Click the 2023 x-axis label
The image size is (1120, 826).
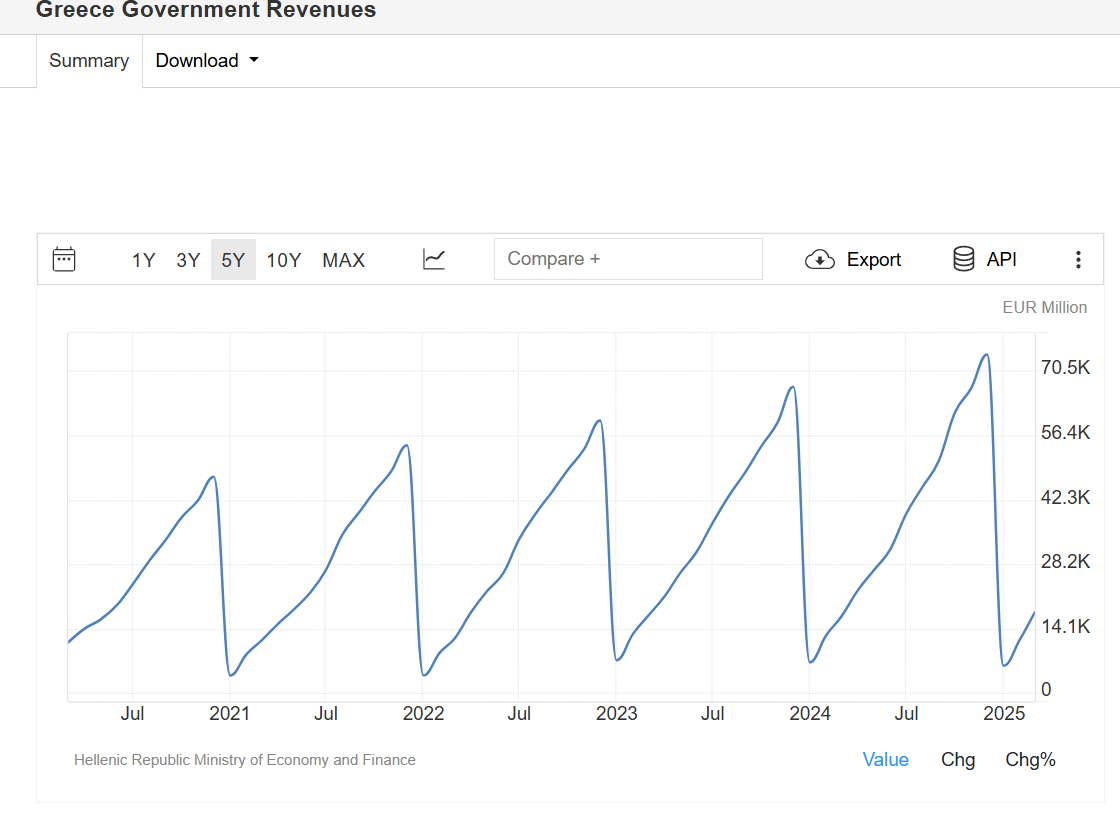(x=616, y=713)
